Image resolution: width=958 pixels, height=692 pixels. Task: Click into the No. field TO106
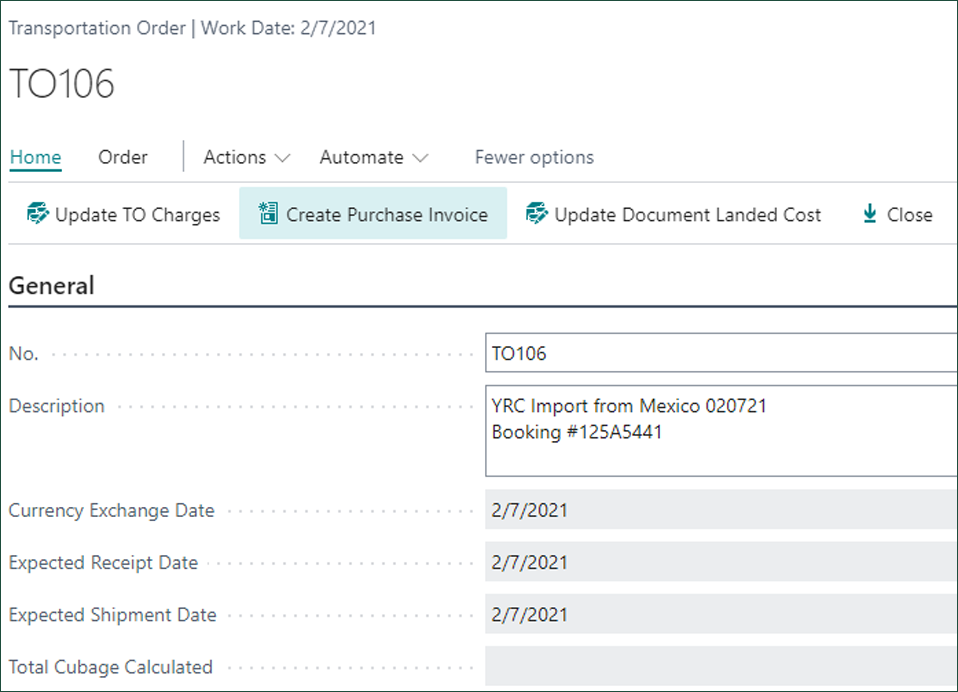[721, 353]
